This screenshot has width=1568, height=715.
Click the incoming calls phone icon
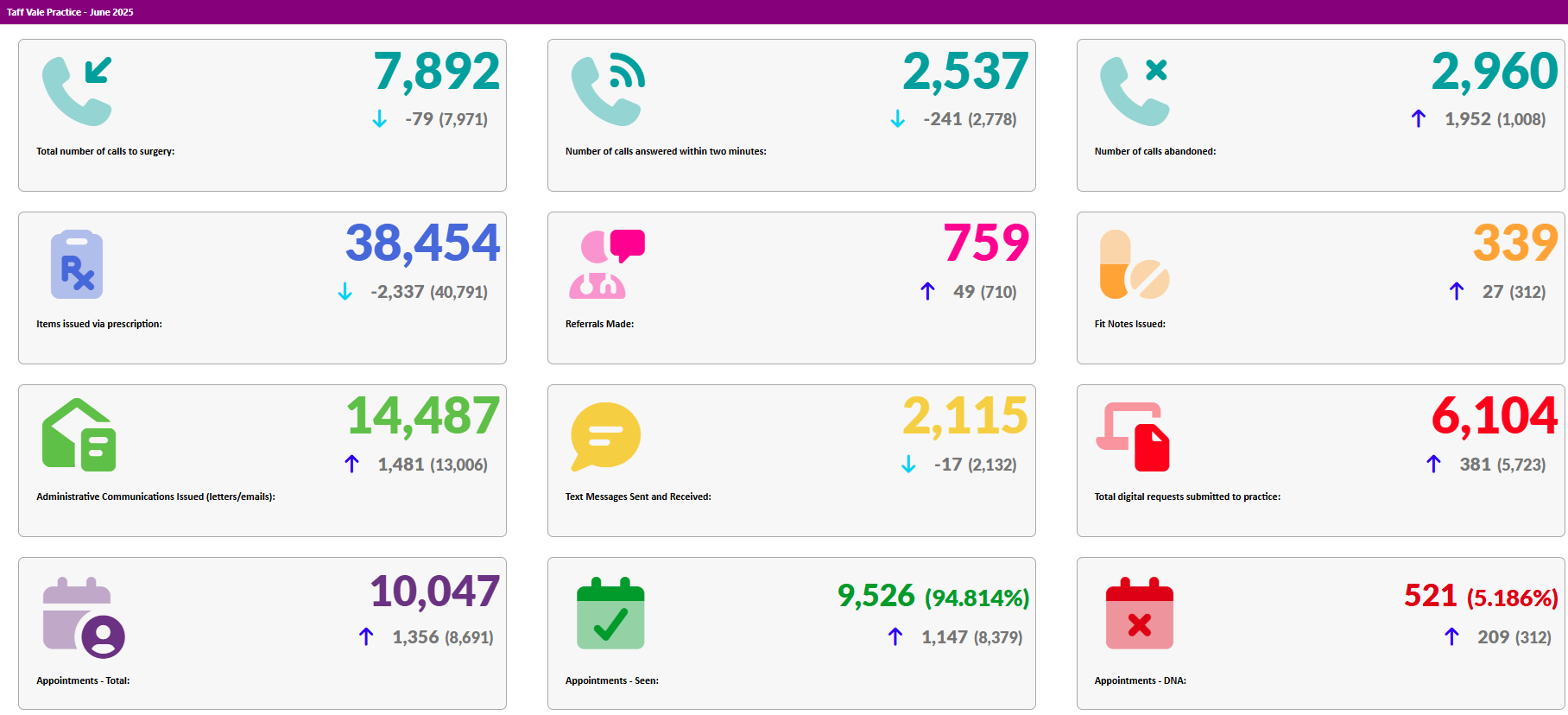pos(77,92)
